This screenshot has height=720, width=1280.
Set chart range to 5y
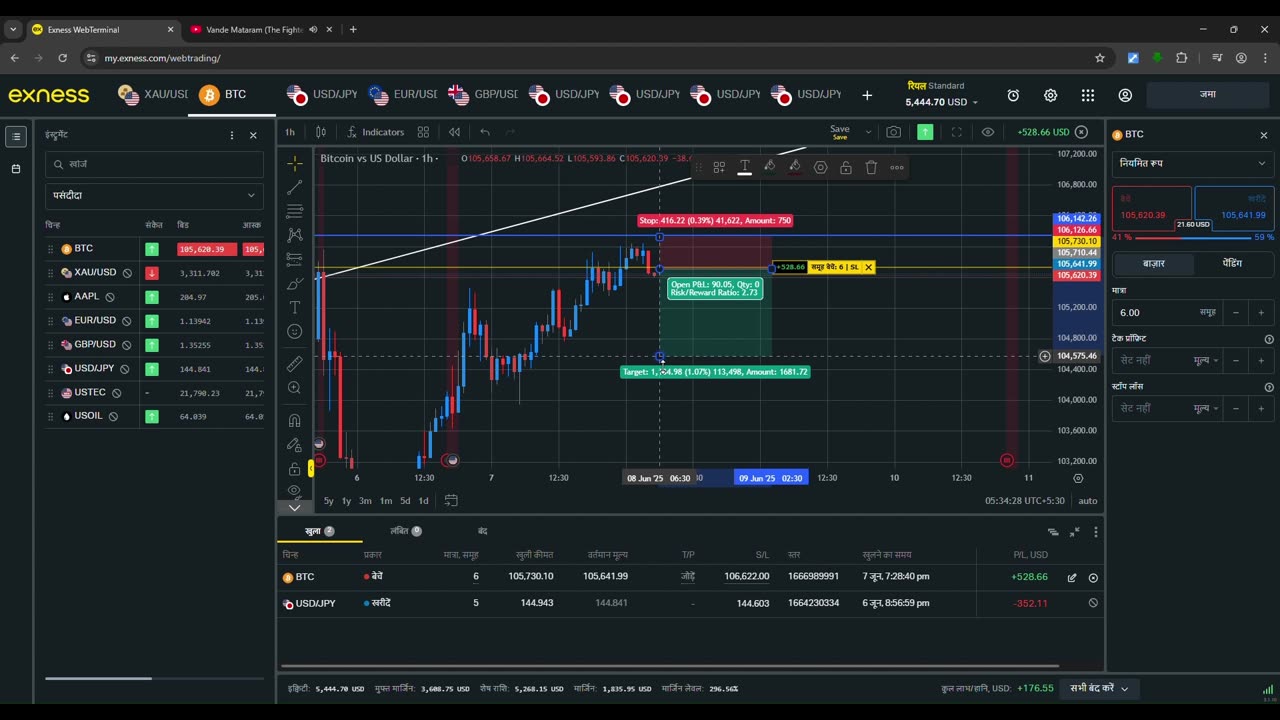[329, 501]
